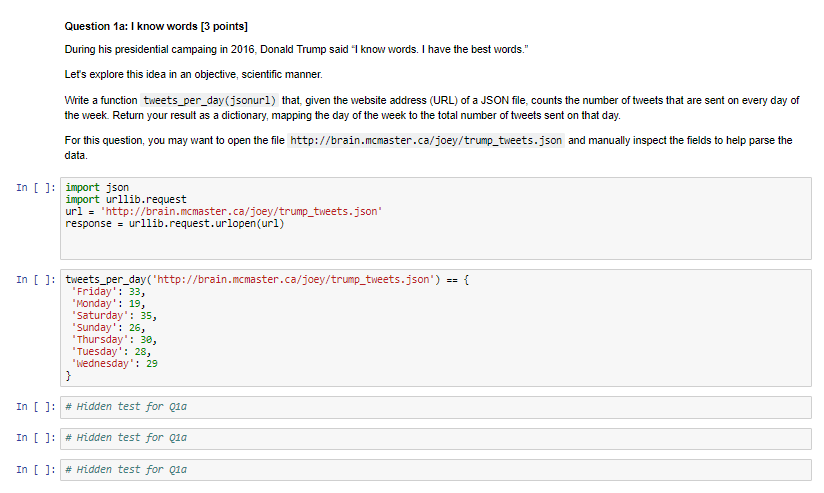Click the In [ ] prompt of the tweets_per_day cell
The image size is (824, 493).
pyautogui.click(x=35, y=280)
